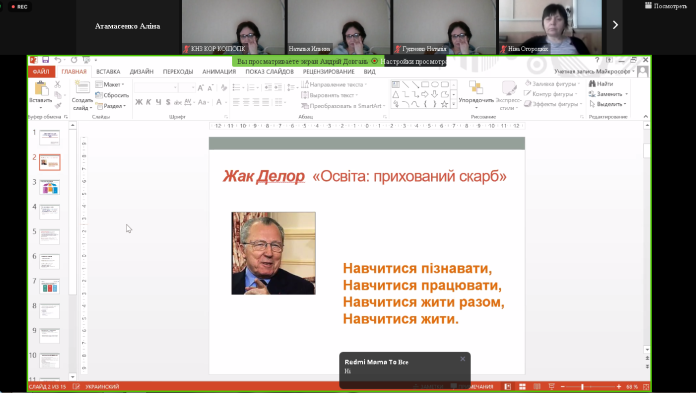Screen dimensions: 696x393
Task: Click the Create slide (Создать слайд) icon
Action: point(82,87)
